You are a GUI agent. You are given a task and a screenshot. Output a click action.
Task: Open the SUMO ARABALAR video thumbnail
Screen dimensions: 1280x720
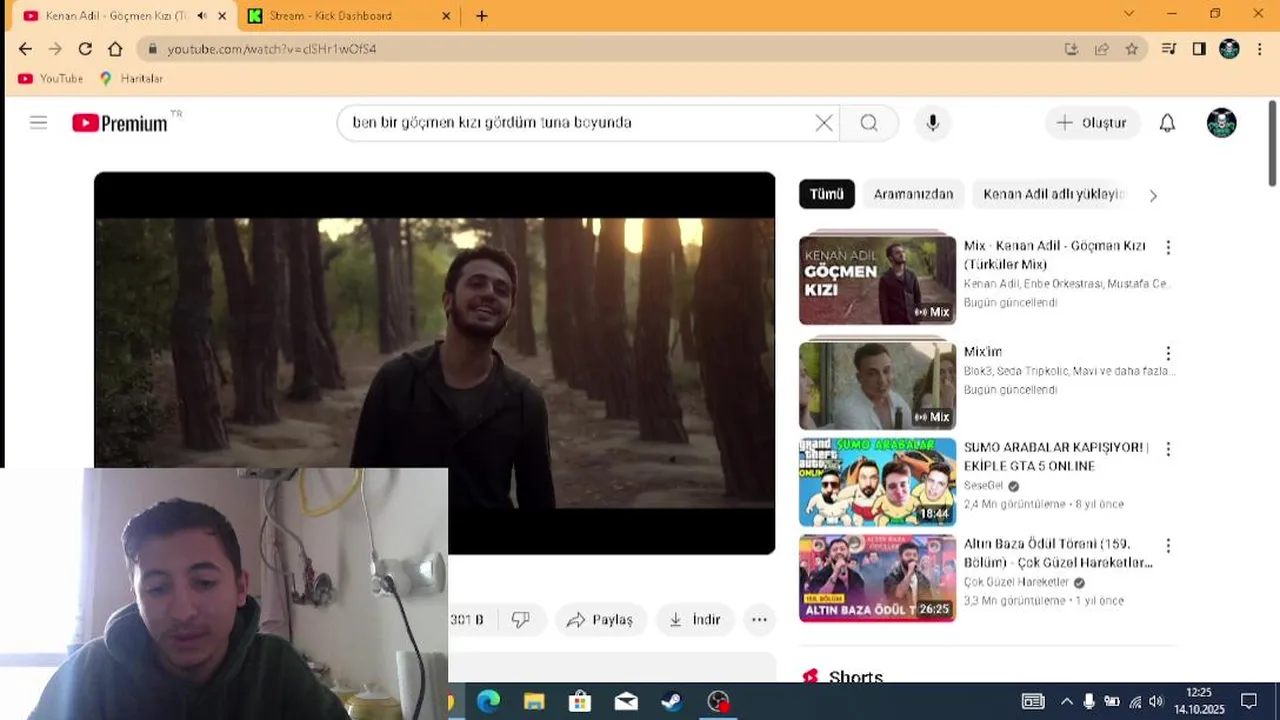[877, 482]
